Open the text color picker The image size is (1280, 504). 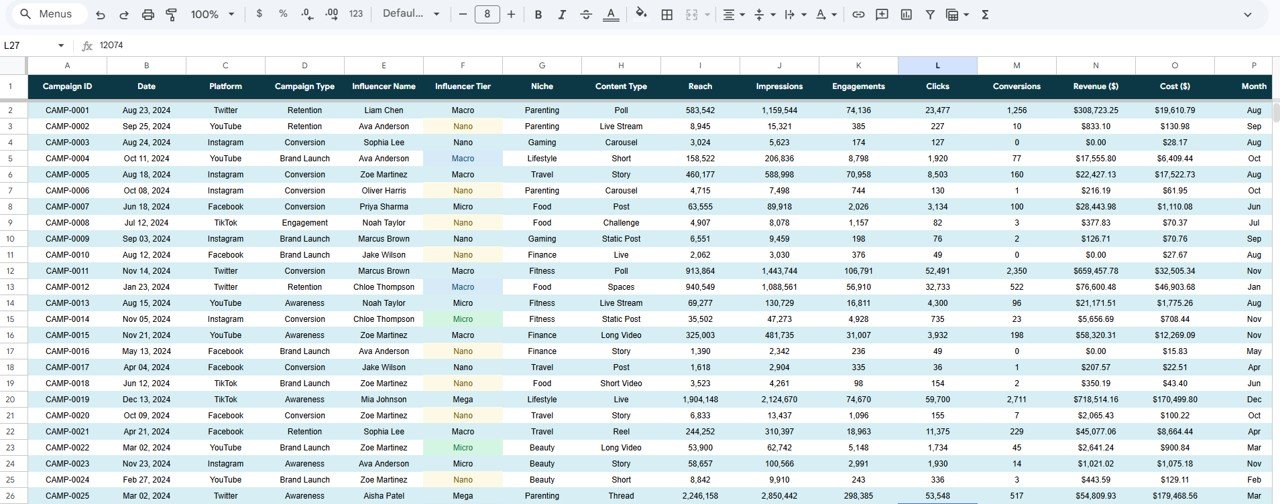click(610, 15)
